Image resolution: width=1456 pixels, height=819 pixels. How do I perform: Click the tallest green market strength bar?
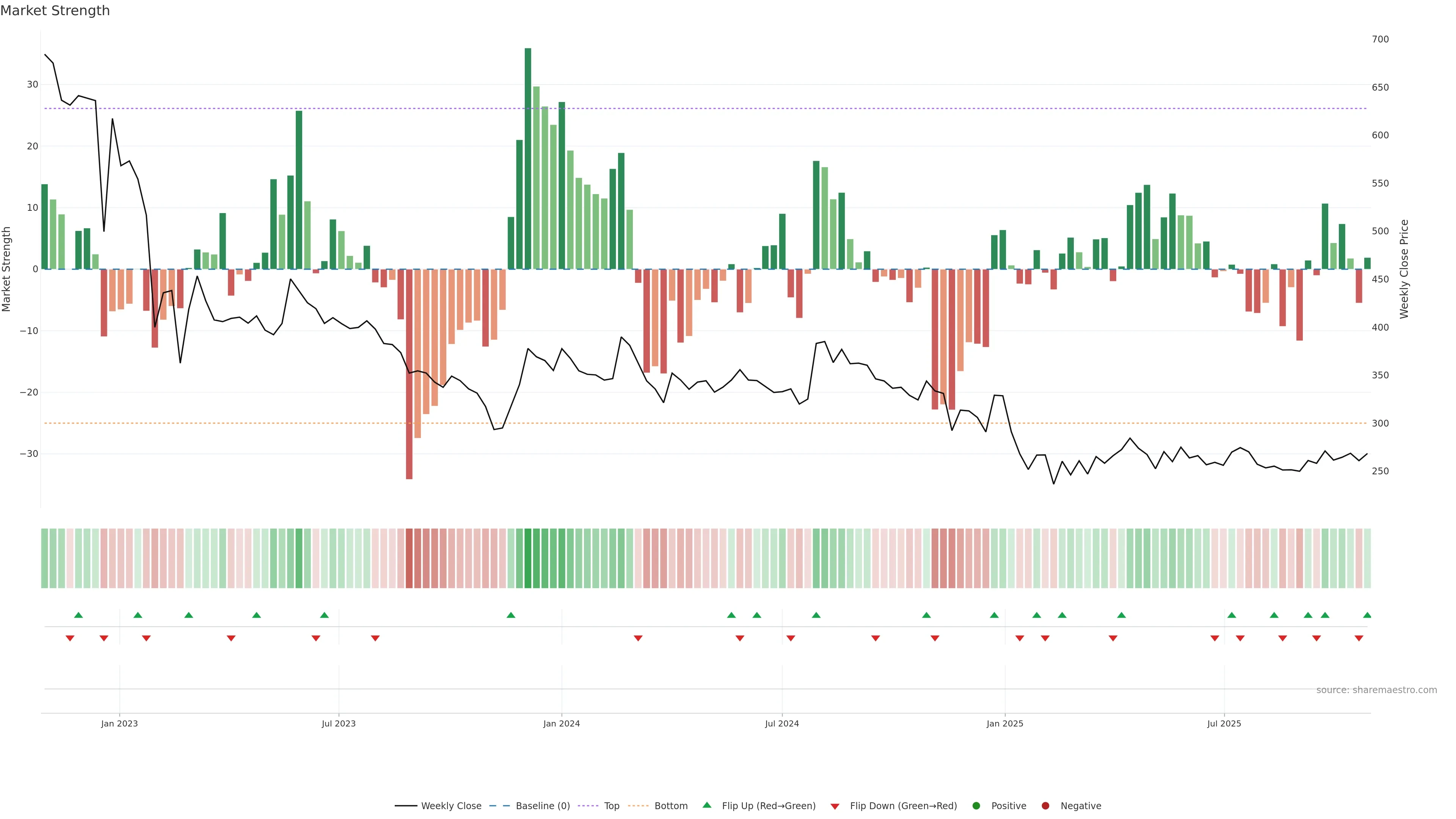(x=528, y=158)
